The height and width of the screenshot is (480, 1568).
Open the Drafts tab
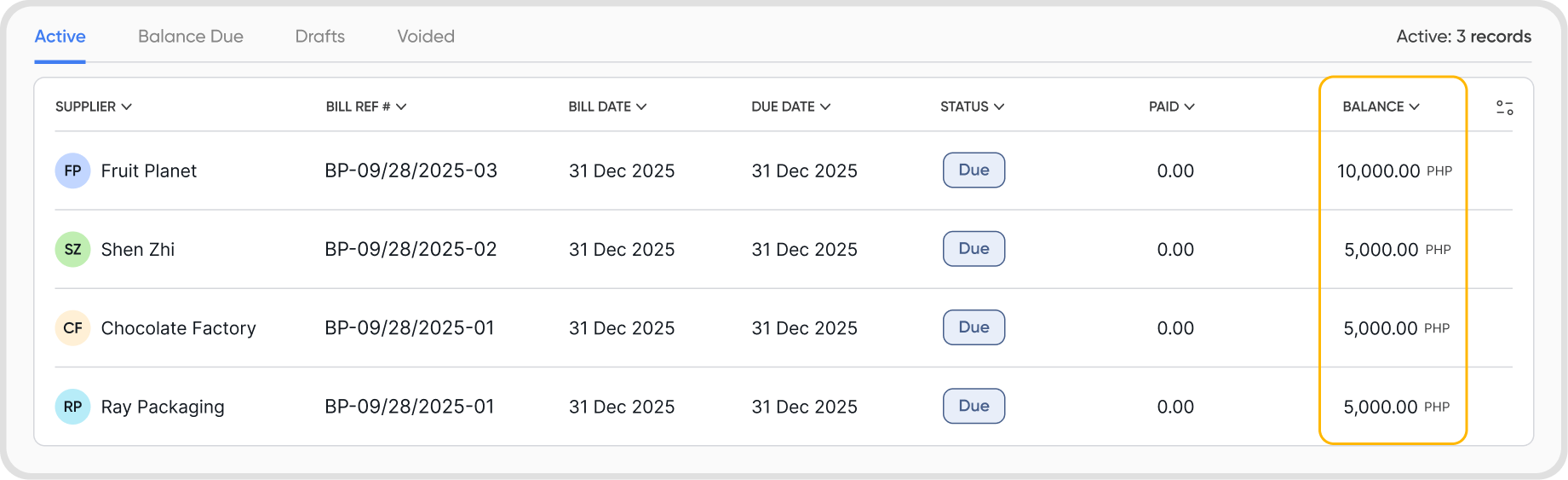pyautogui.click(x=320, y=37)
